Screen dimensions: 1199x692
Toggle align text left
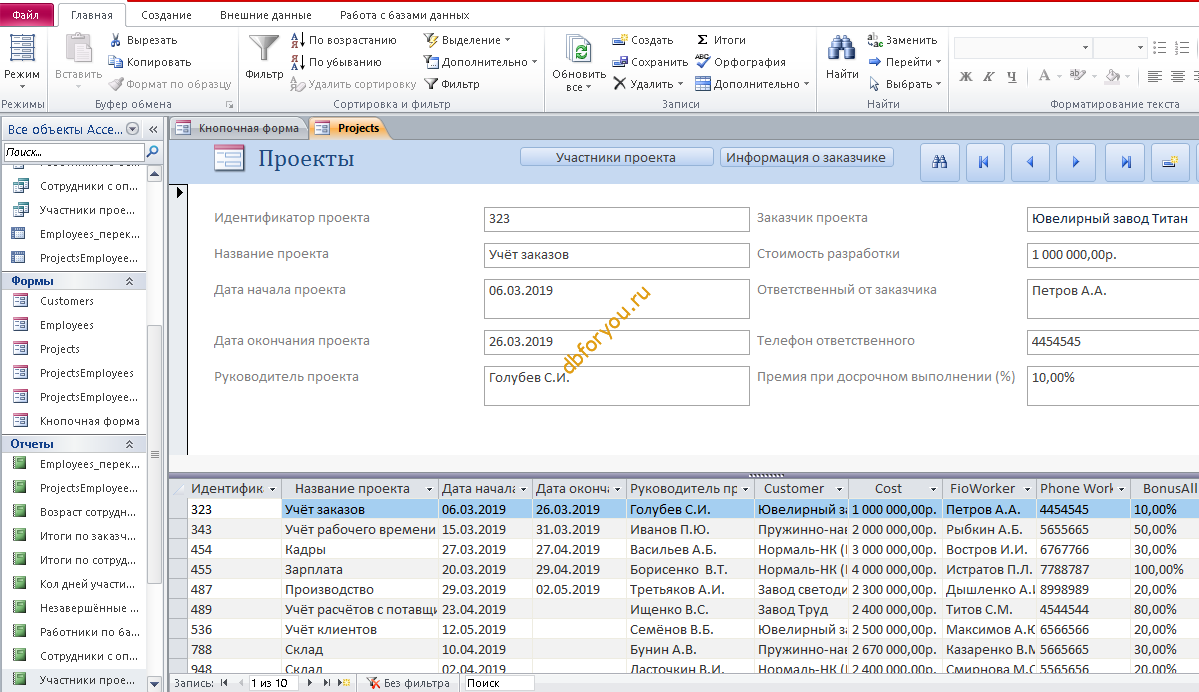tap(1155, 76)
